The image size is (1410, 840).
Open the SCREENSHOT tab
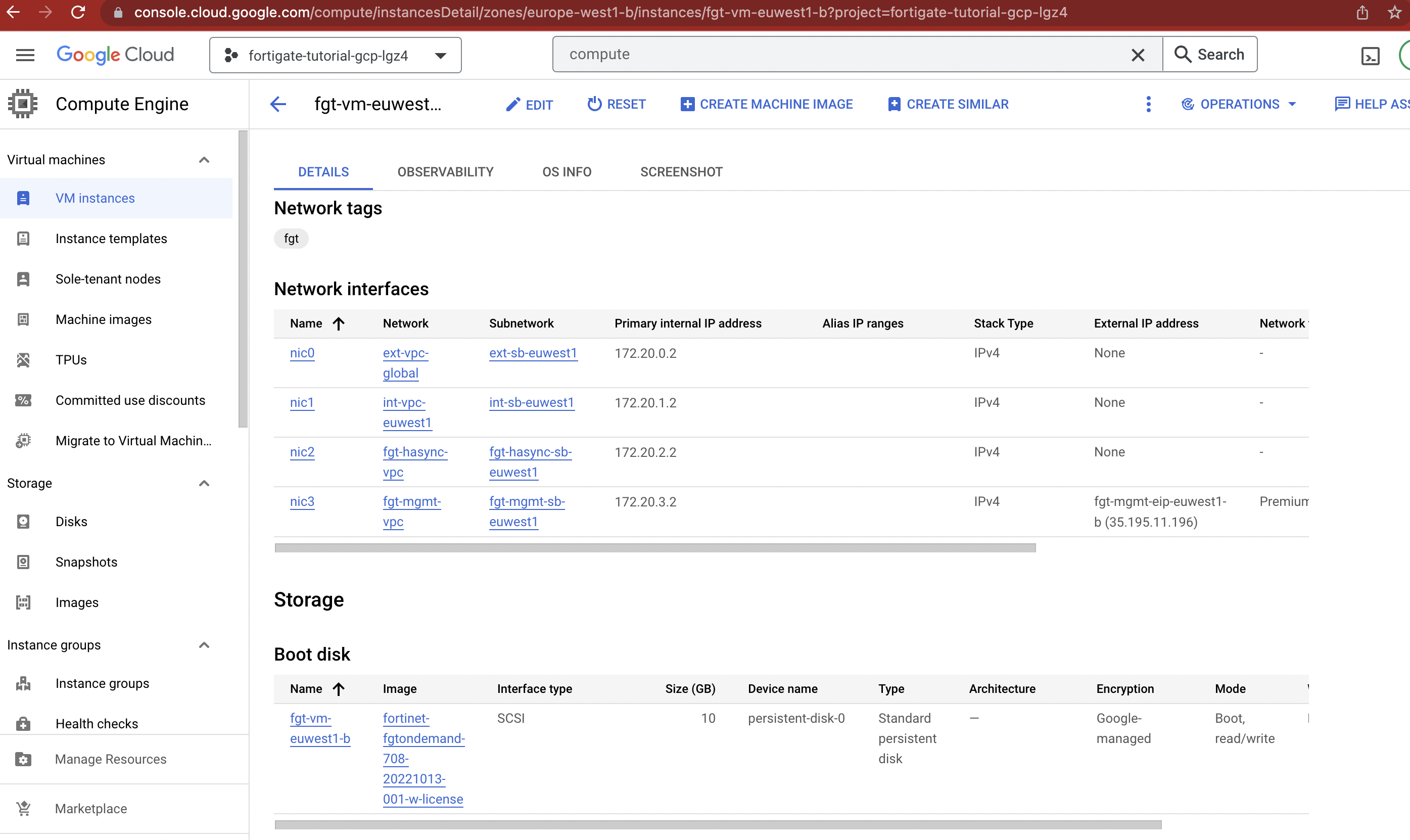tap(681, 171)
